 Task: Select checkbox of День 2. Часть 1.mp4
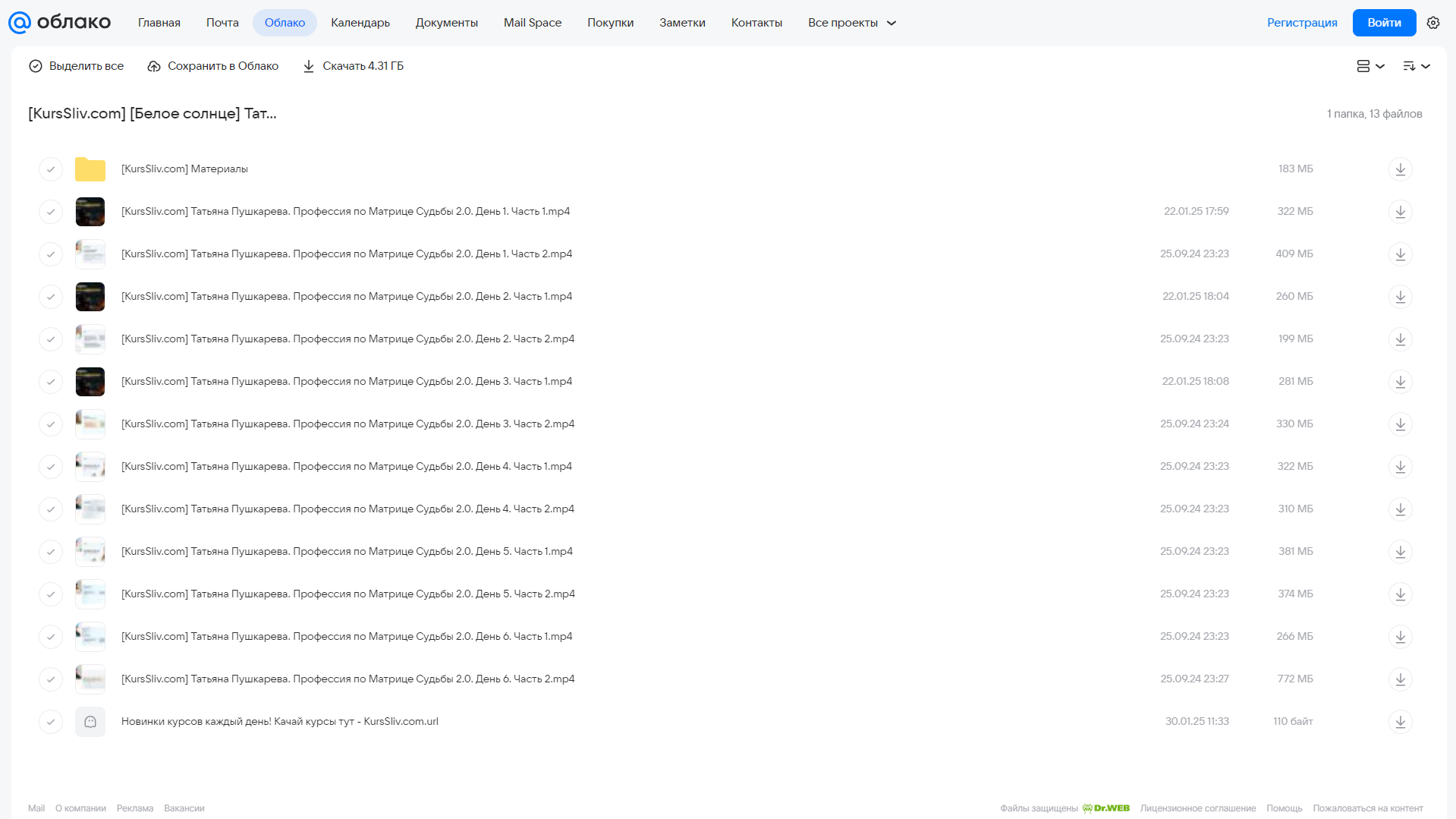coord(51,297)
